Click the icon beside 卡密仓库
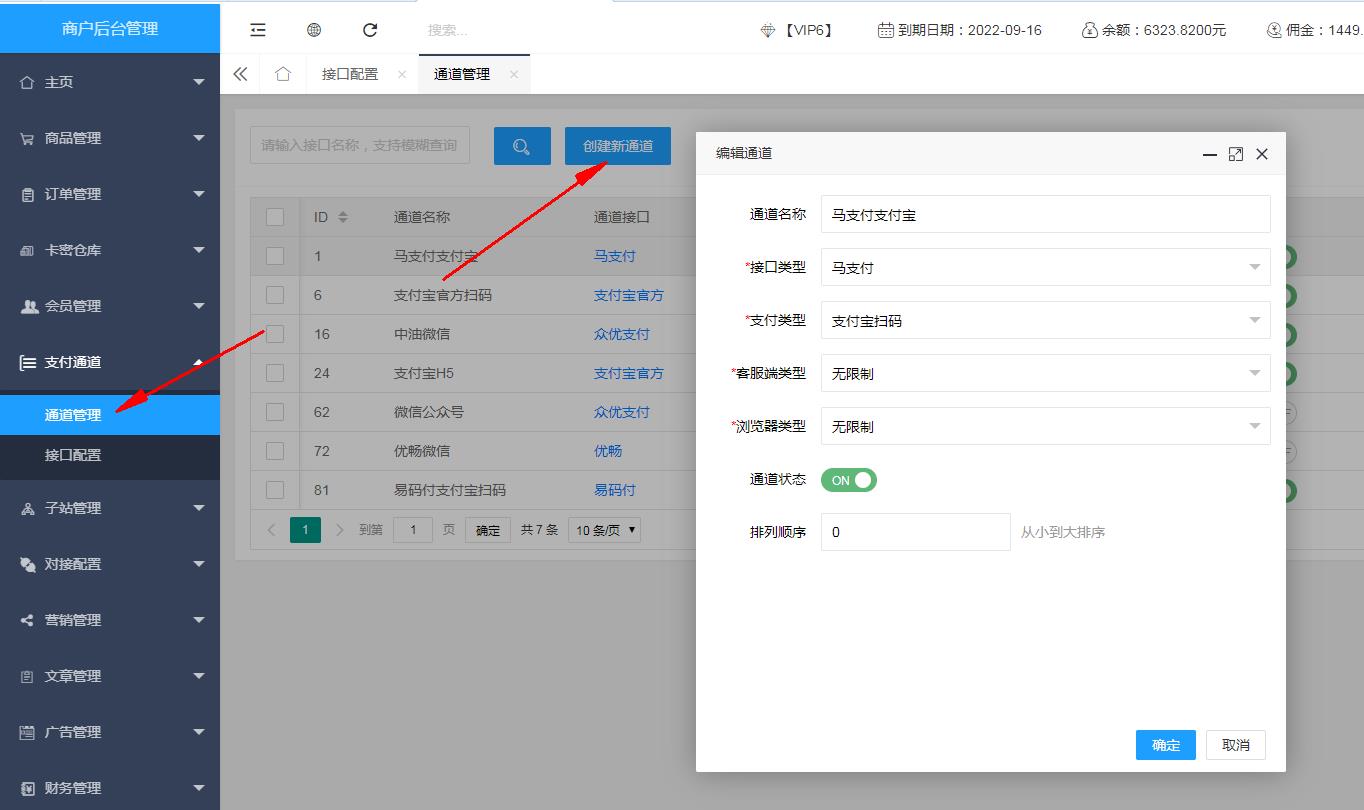The image size is (1364, 810). coord(27,250)
